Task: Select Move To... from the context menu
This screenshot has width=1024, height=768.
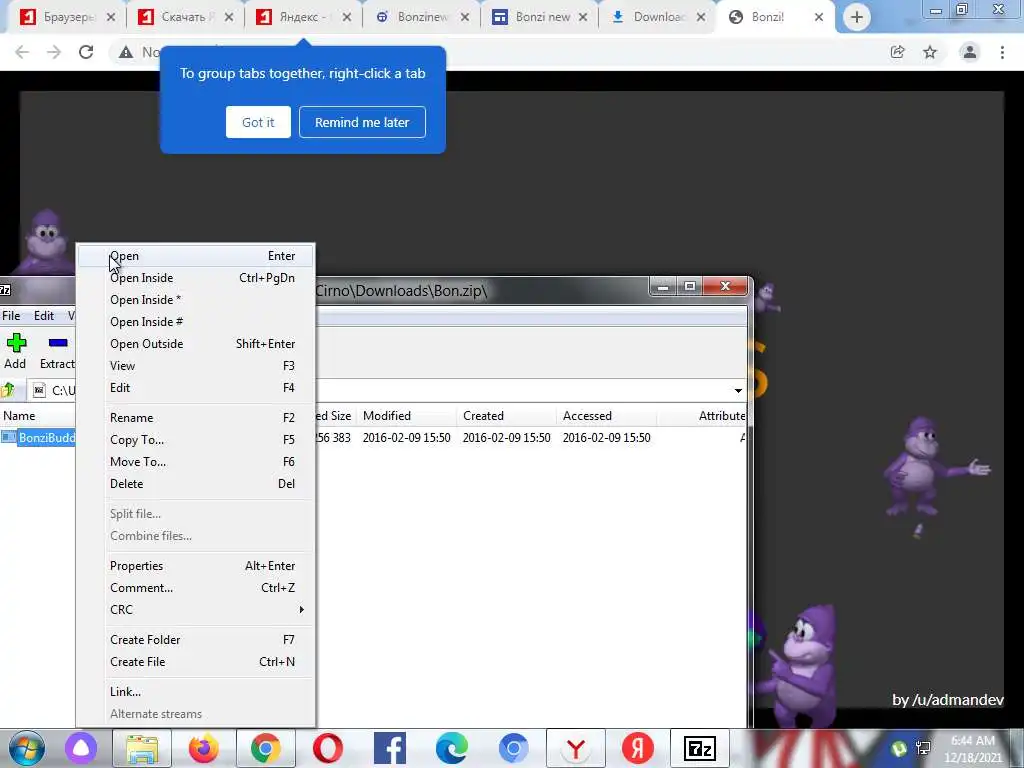Action: 196,462
